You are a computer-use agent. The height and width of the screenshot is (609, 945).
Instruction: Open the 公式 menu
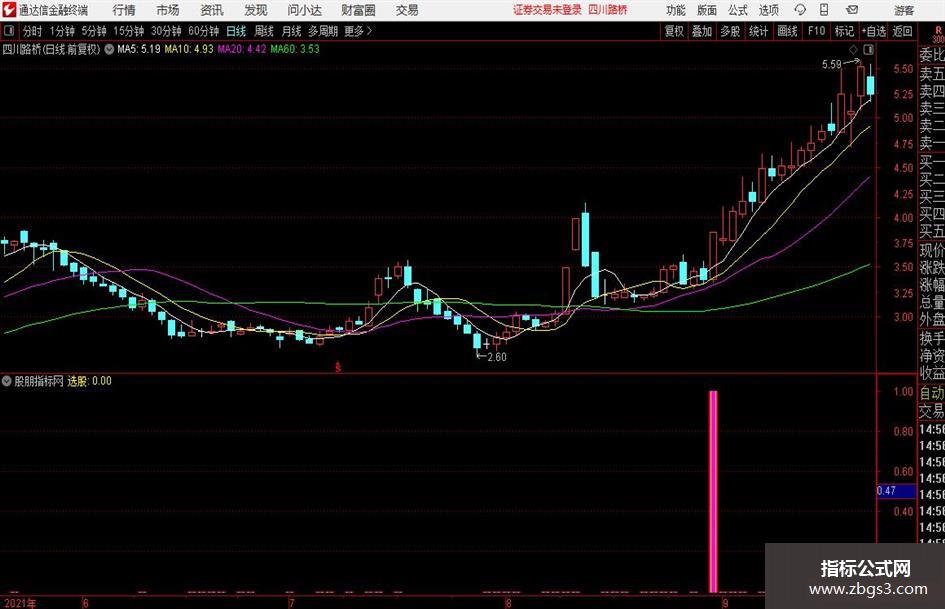(x=738, y=10)
